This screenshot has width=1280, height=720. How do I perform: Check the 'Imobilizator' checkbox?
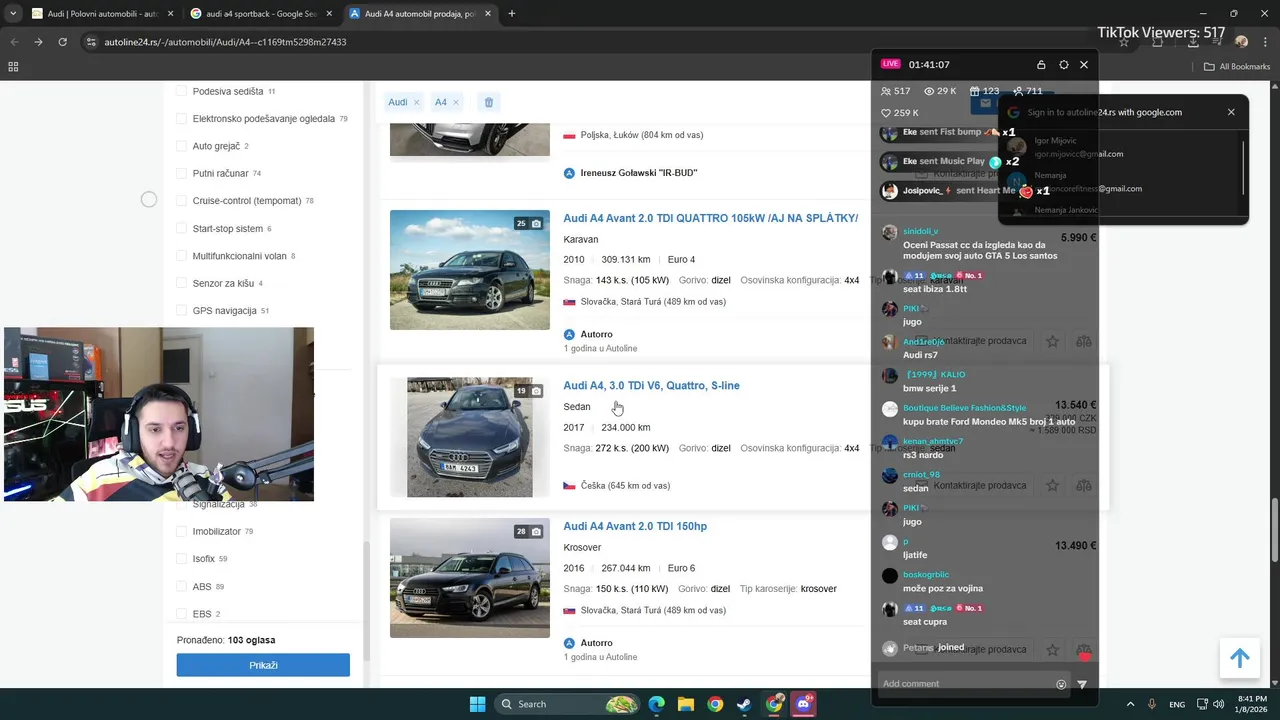(181, 531)
